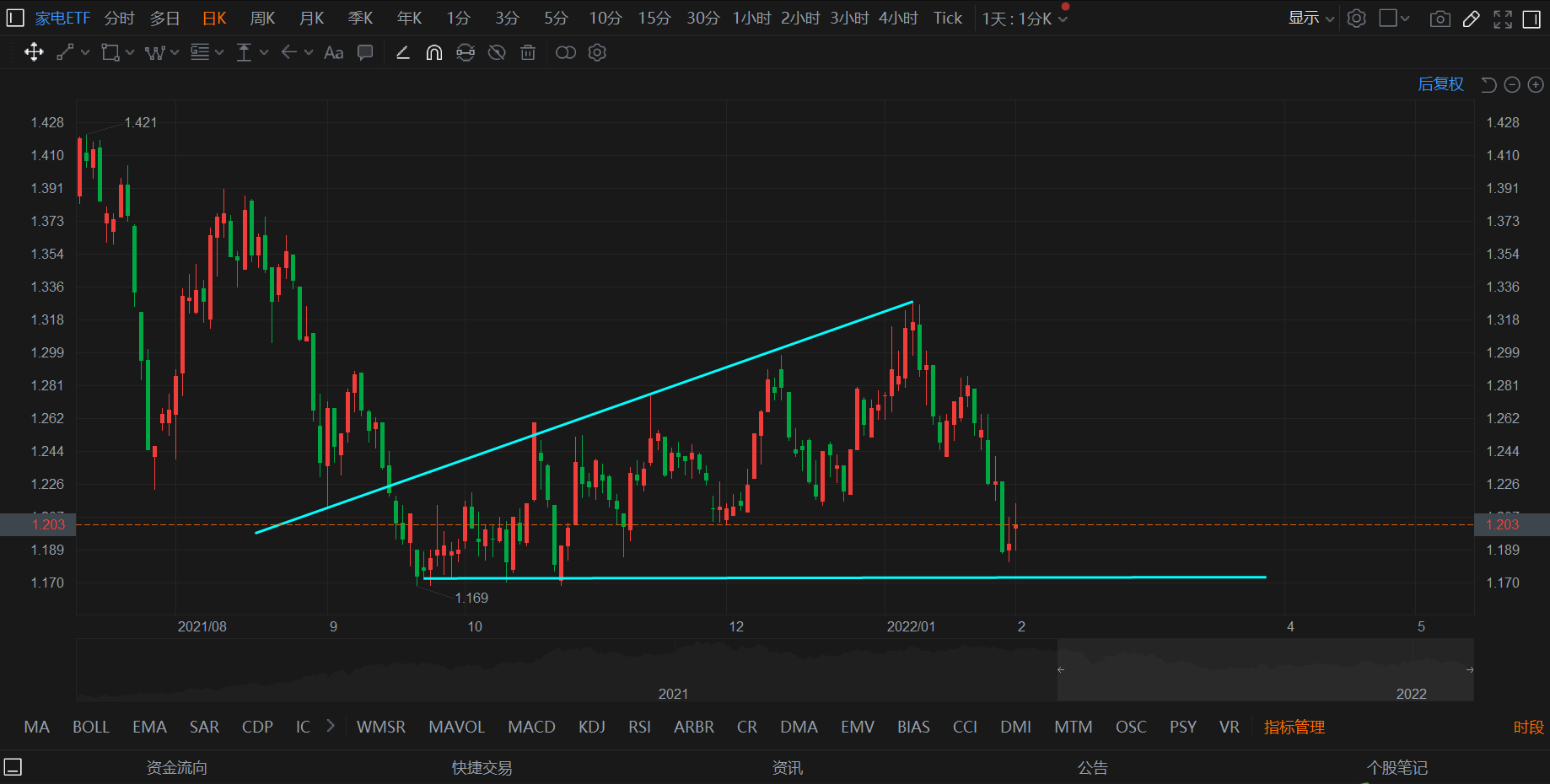This screenshot has height=784, width=1550.
Task: Open the 显示 display dropdown
Action: tap(1311, 19)
